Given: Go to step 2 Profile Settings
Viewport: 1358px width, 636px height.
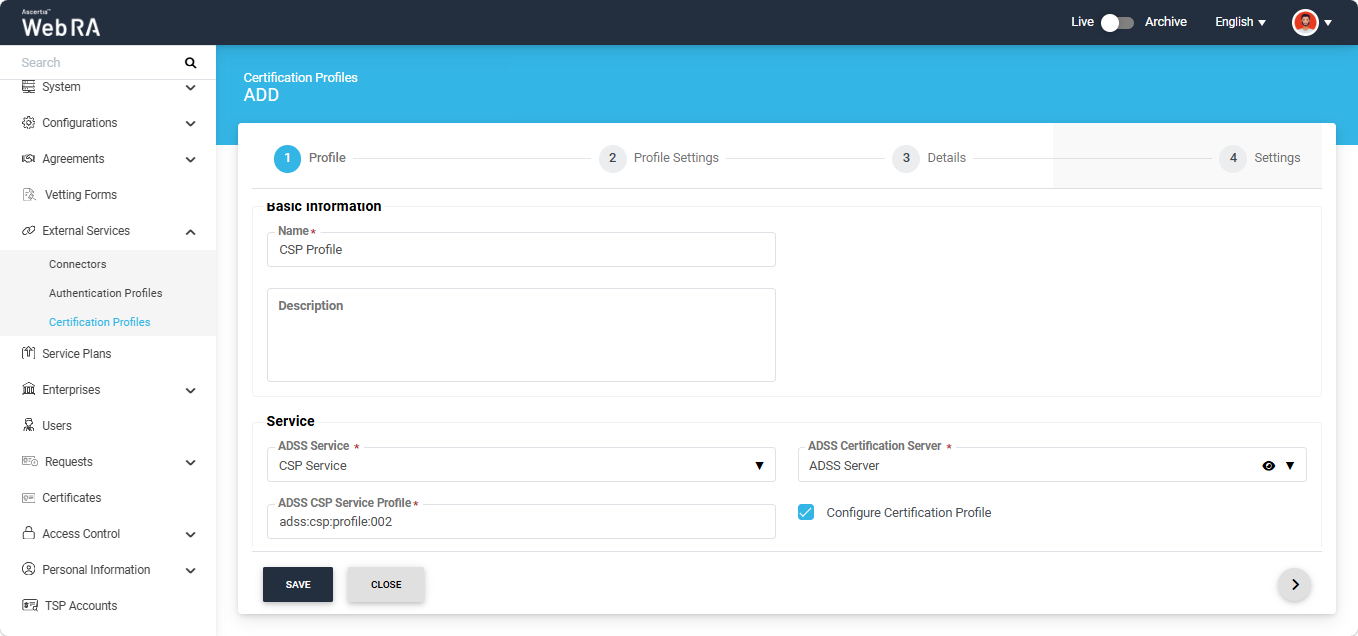Looking at the screenshot, I should point(659,158).
